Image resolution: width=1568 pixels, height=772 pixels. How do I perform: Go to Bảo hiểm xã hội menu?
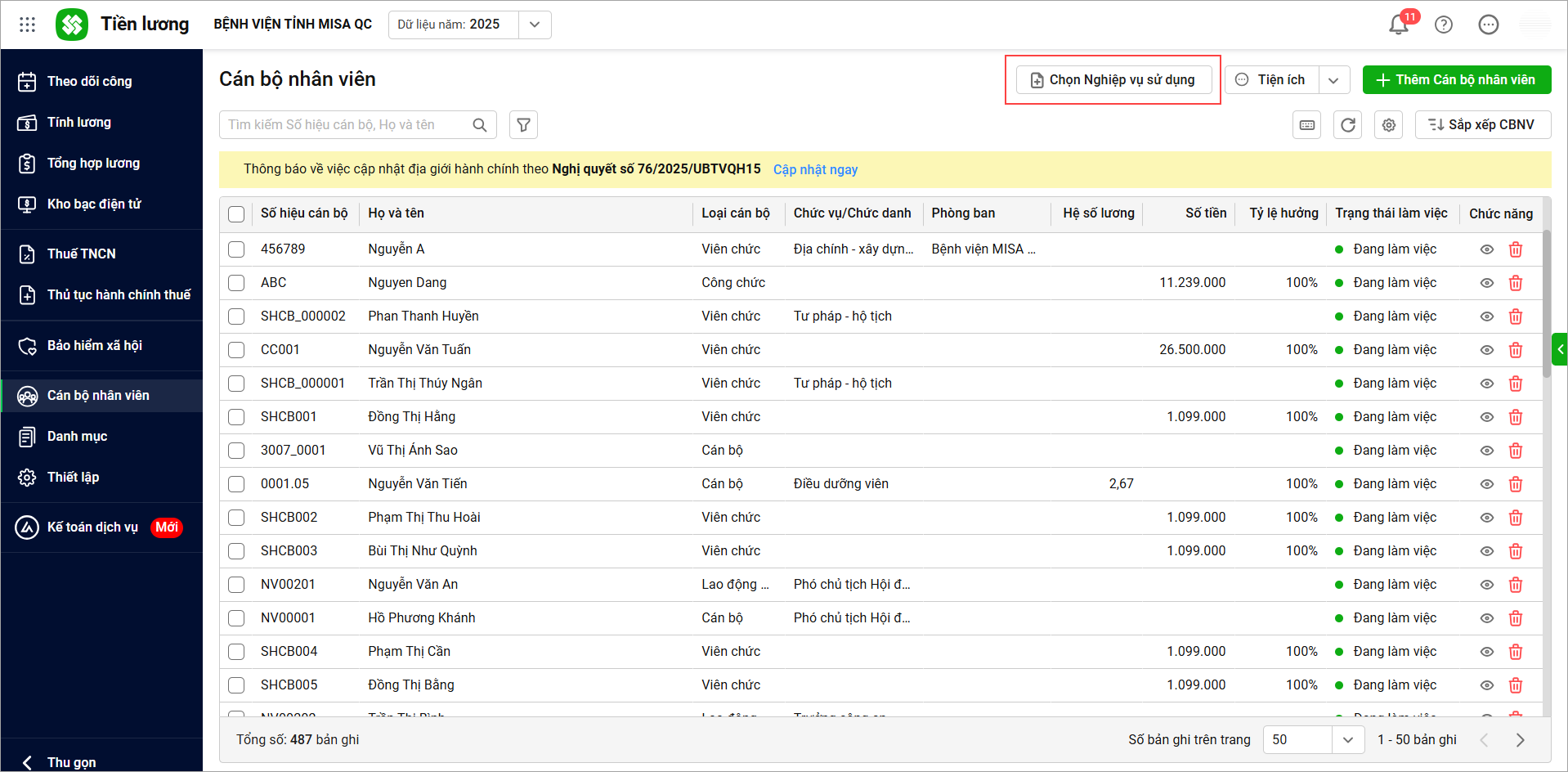[x=94, y=346]
